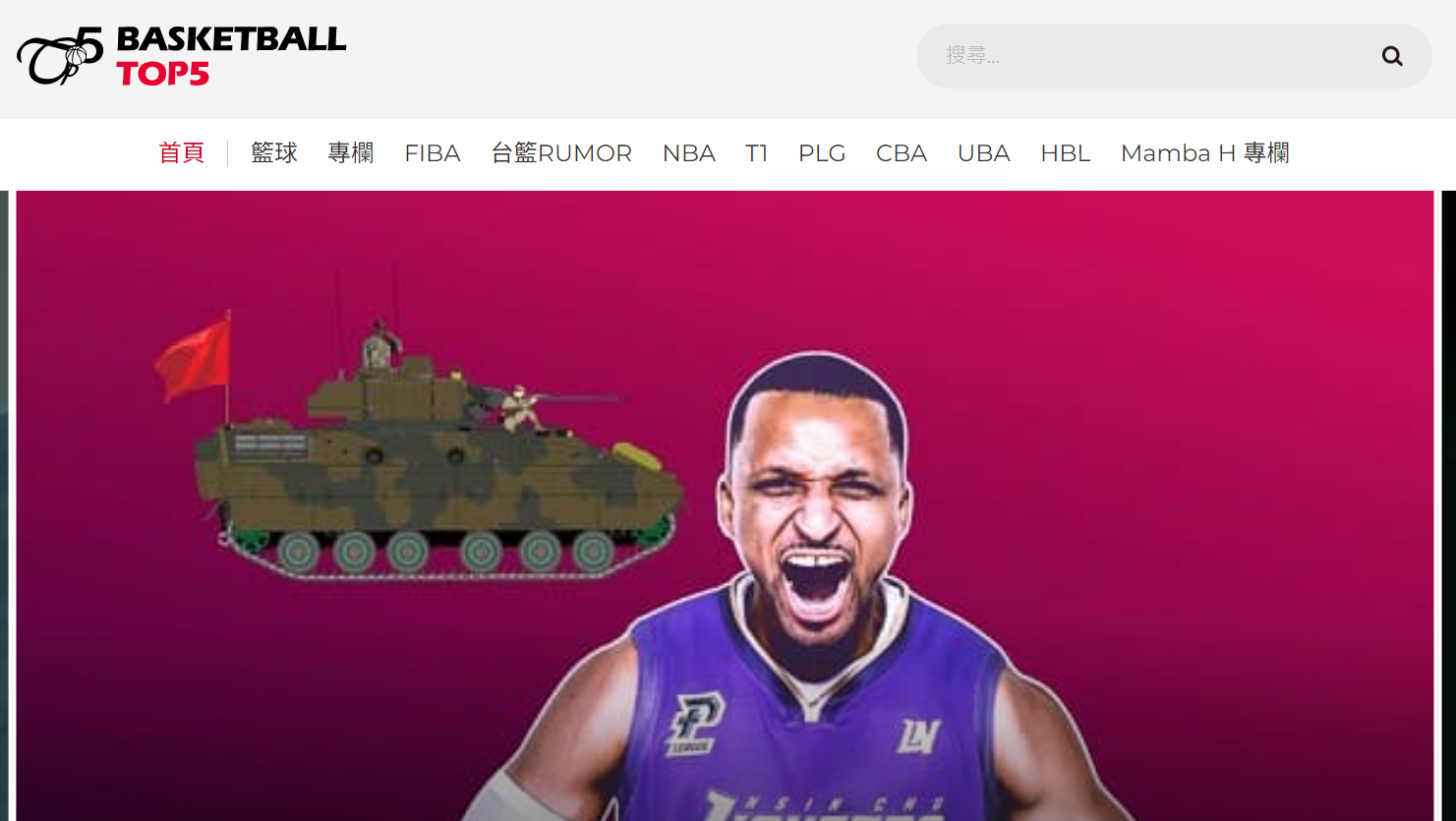Screen dimensions: 1456x821
Task: Open 台籃RUMOR in the navigation
Action: point(561,153)
